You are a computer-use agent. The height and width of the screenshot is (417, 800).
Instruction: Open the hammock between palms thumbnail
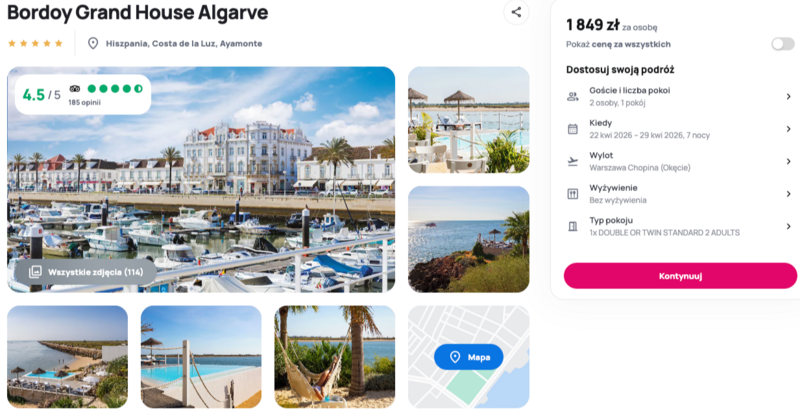pos(335,357)
